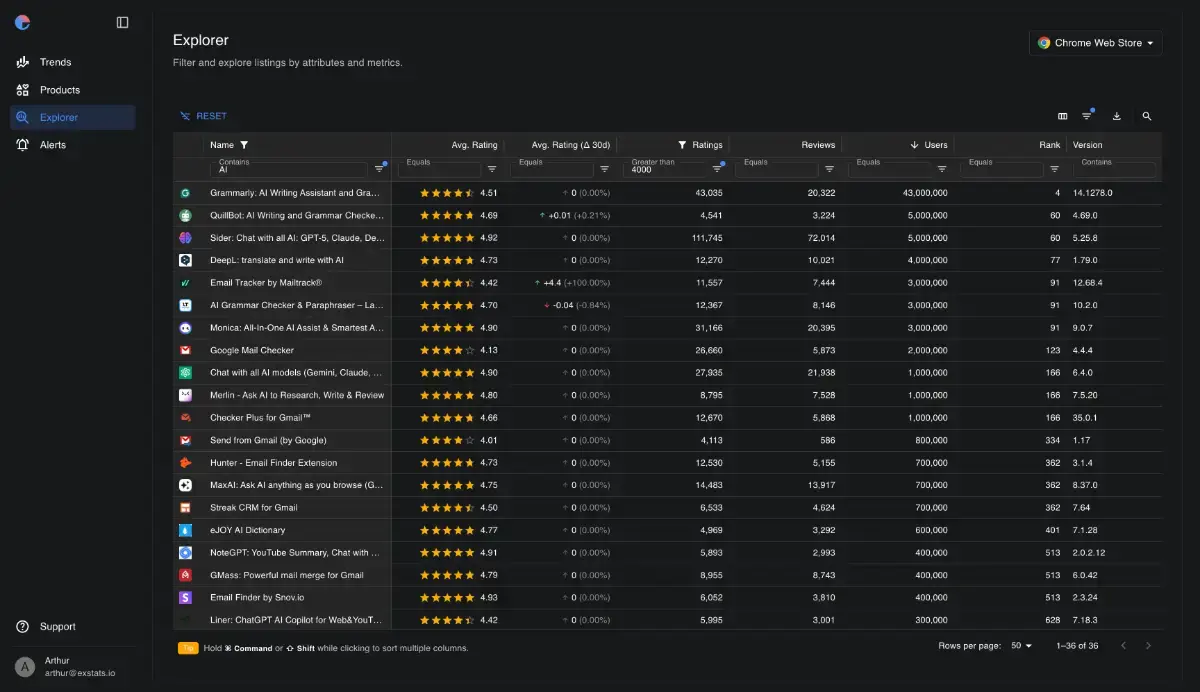Open Name filter operator menu
The width and height of the screenshot is (1200, 692).
[x=379, y=169]
